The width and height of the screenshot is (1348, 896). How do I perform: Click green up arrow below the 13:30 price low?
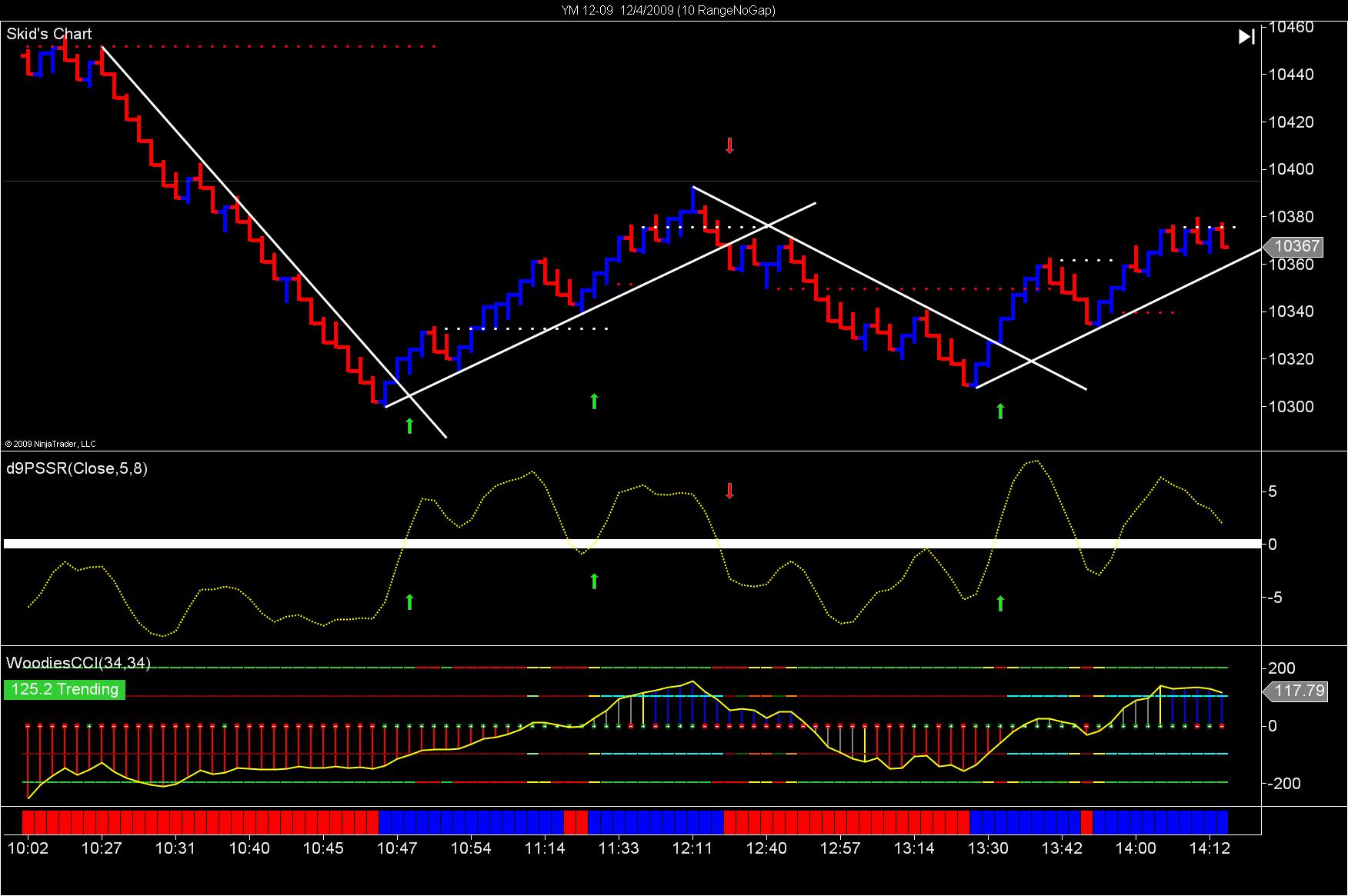coord(1000,411)
